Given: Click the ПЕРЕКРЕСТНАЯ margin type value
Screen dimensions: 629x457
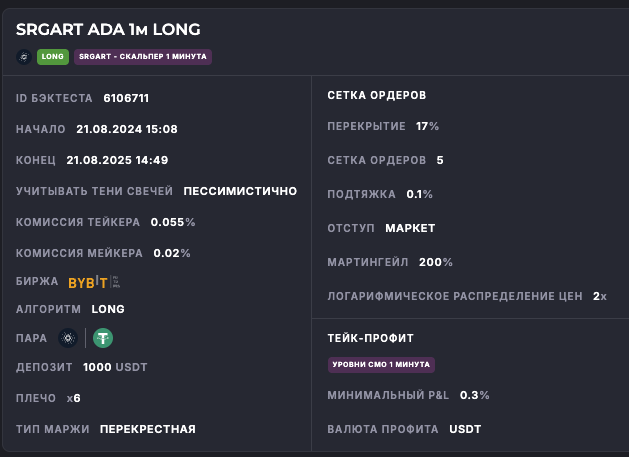Looking at the screenshot, I should coord(147,429).
